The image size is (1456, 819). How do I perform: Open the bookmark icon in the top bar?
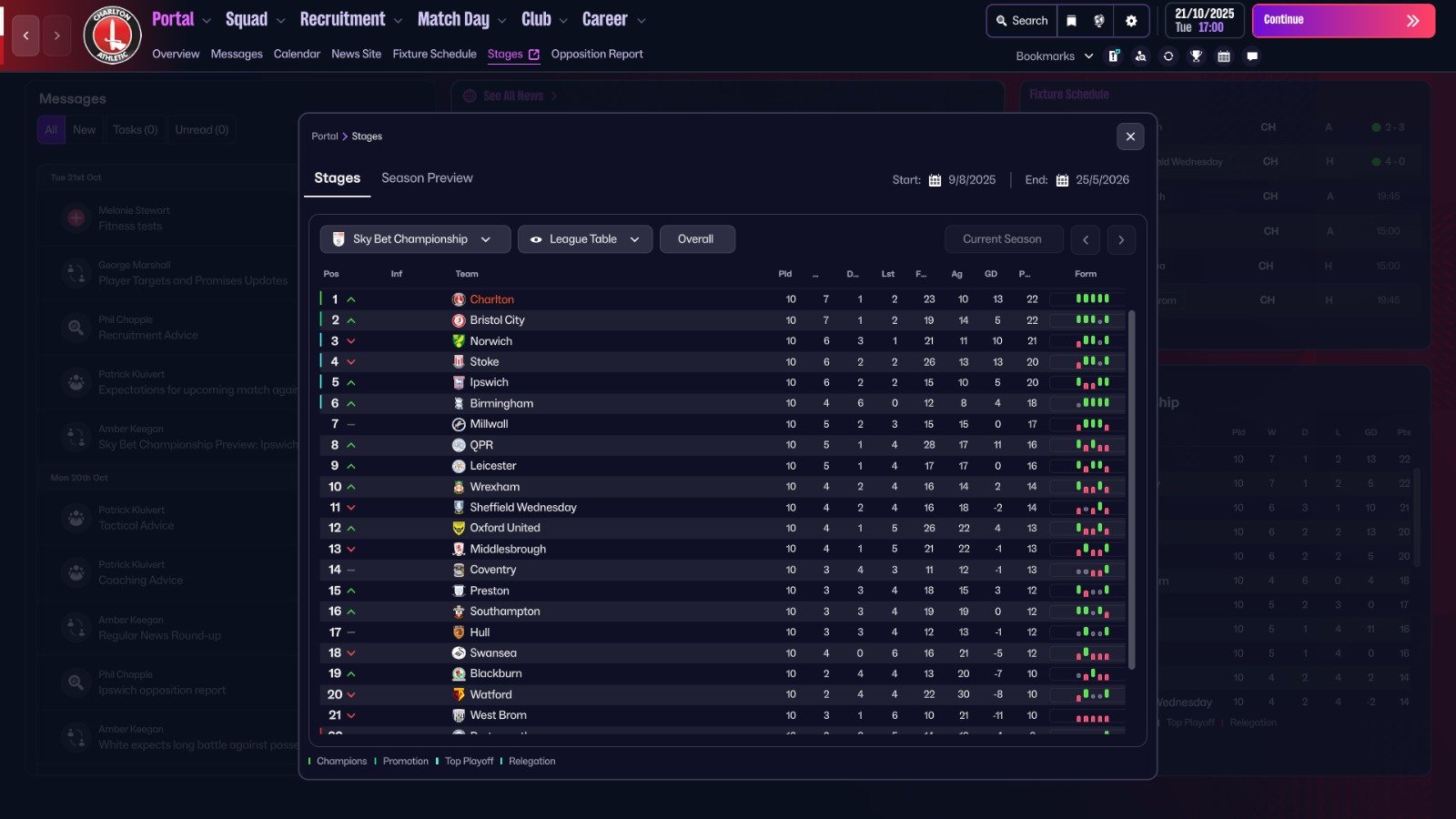1072,20
